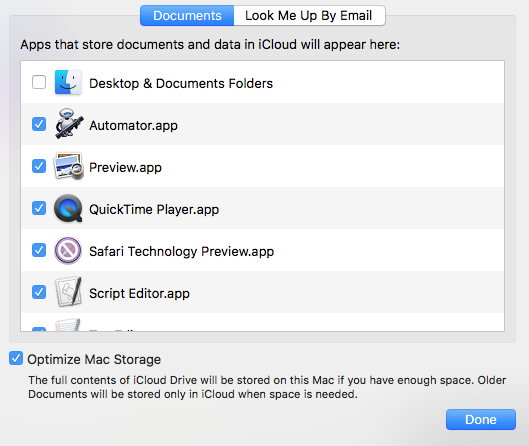
Task: Click the Optimize Mac Storage label
Action: point(94,360)
